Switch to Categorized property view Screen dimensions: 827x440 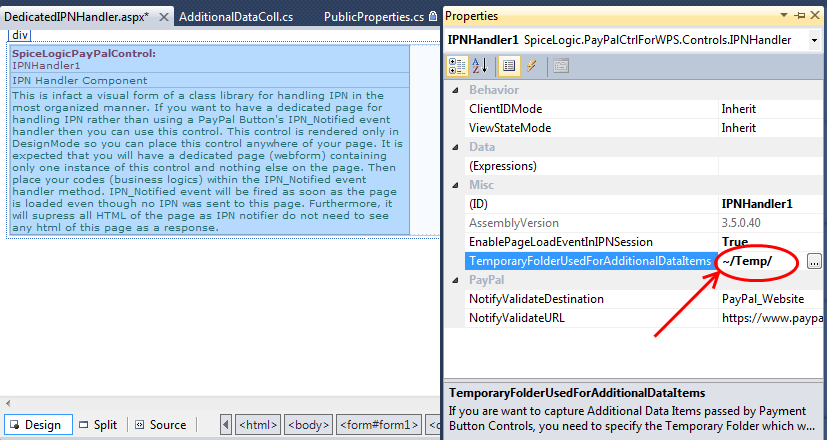click(x=456, y=65)
